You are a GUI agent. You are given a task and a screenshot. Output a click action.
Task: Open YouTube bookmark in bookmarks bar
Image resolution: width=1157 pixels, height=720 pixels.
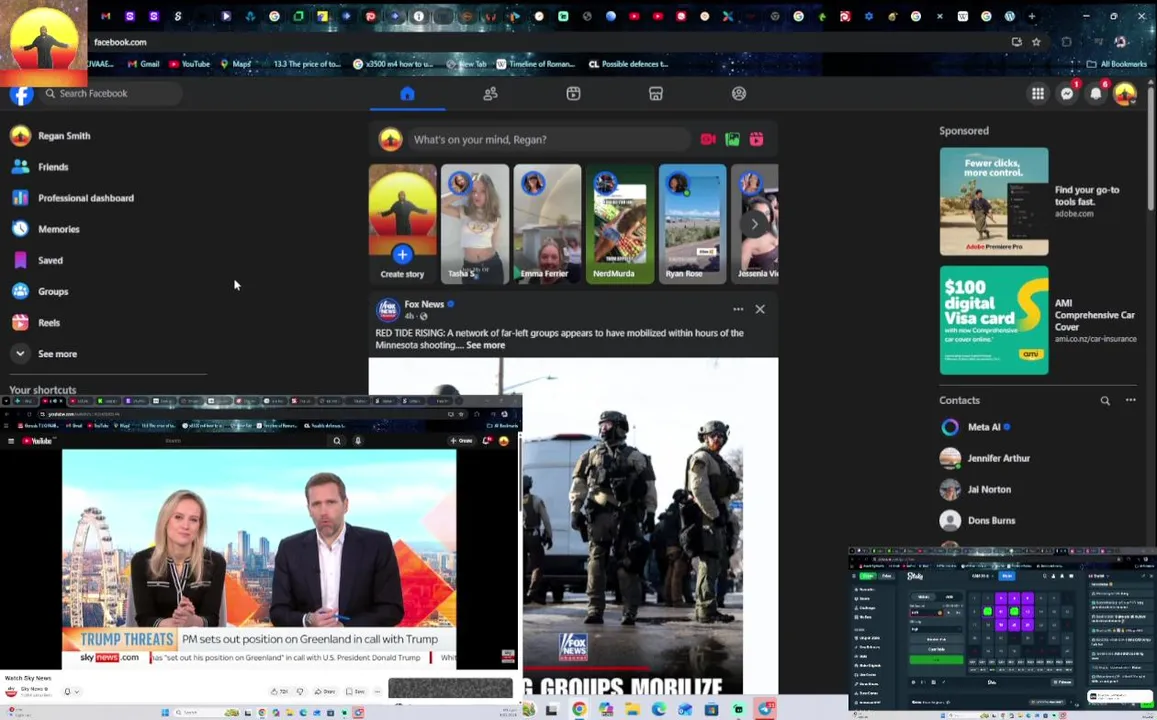point(190,64)
